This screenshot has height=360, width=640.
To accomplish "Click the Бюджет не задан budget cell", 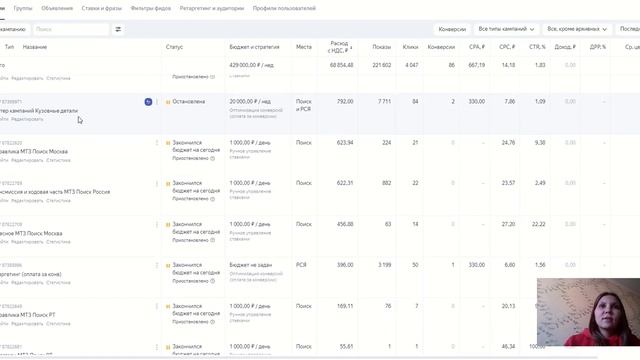I will (x=251, y=265).
